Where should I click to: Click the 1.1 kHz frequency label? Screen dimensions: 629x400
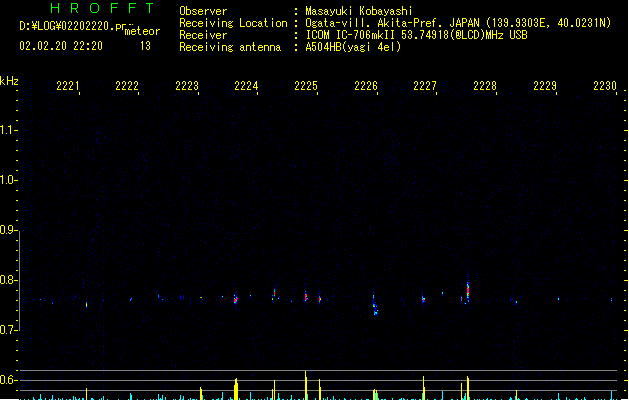[7, 130]
